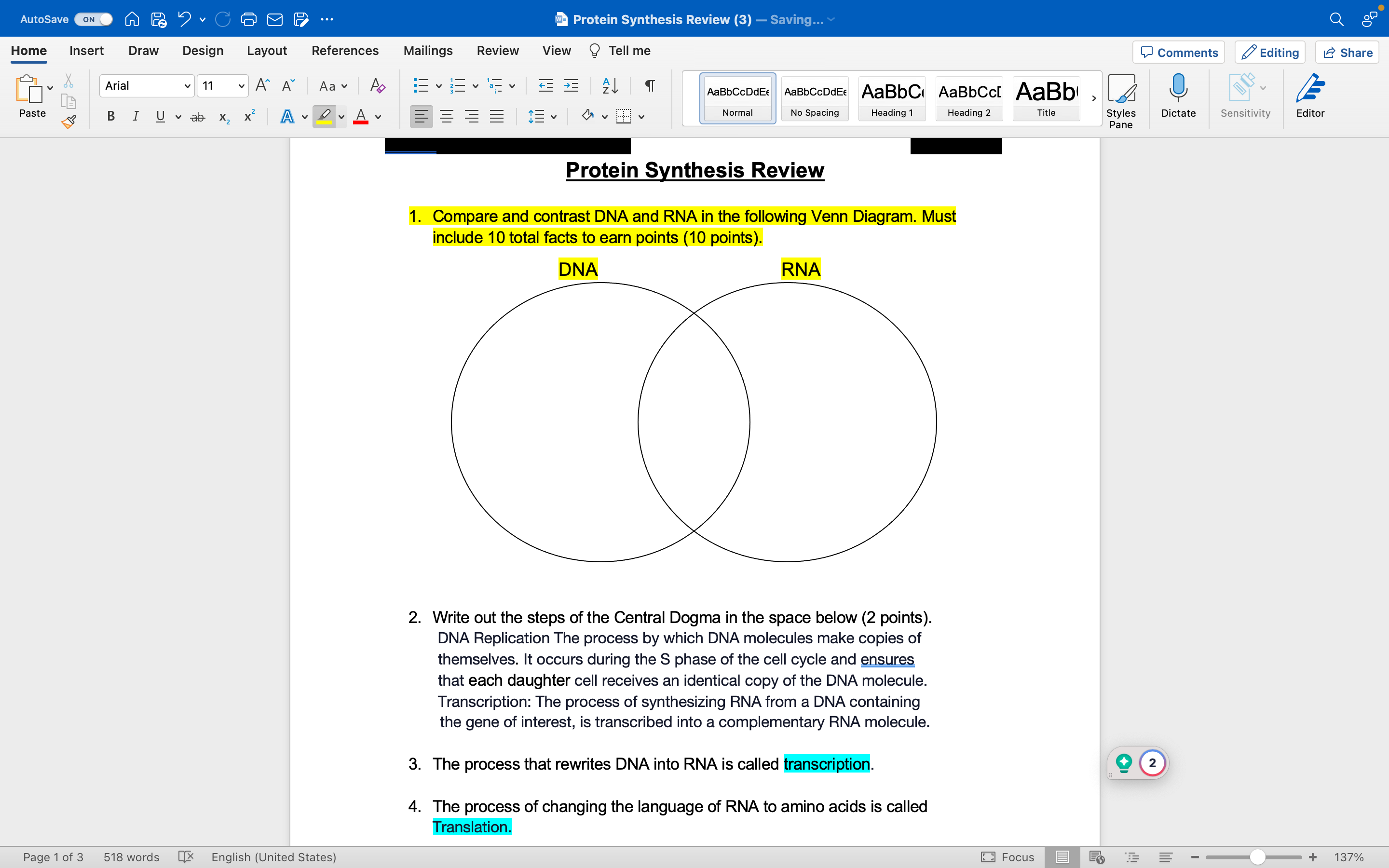
Task: Click the Editing mode button
Action: (1270, 52)
